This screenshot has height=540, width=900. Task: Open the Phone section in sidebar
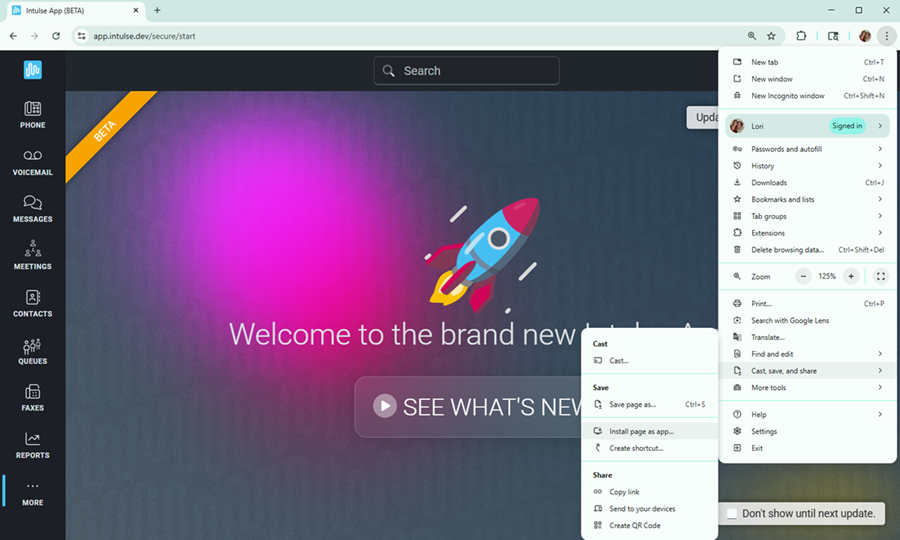(x=33, y=115)
